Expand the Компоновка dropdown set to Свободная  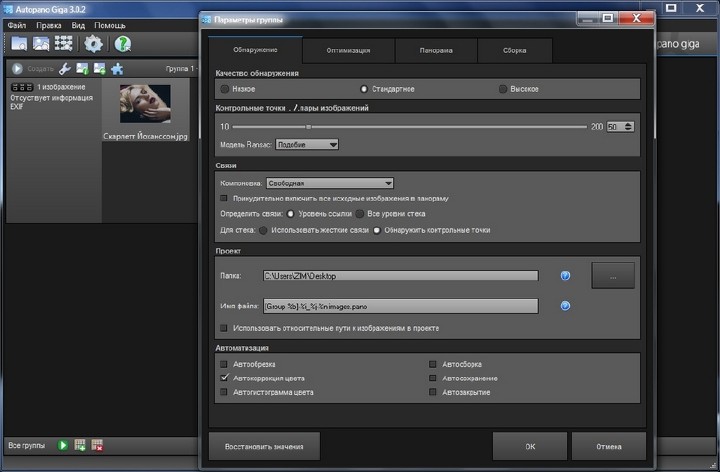pos(329,183)
